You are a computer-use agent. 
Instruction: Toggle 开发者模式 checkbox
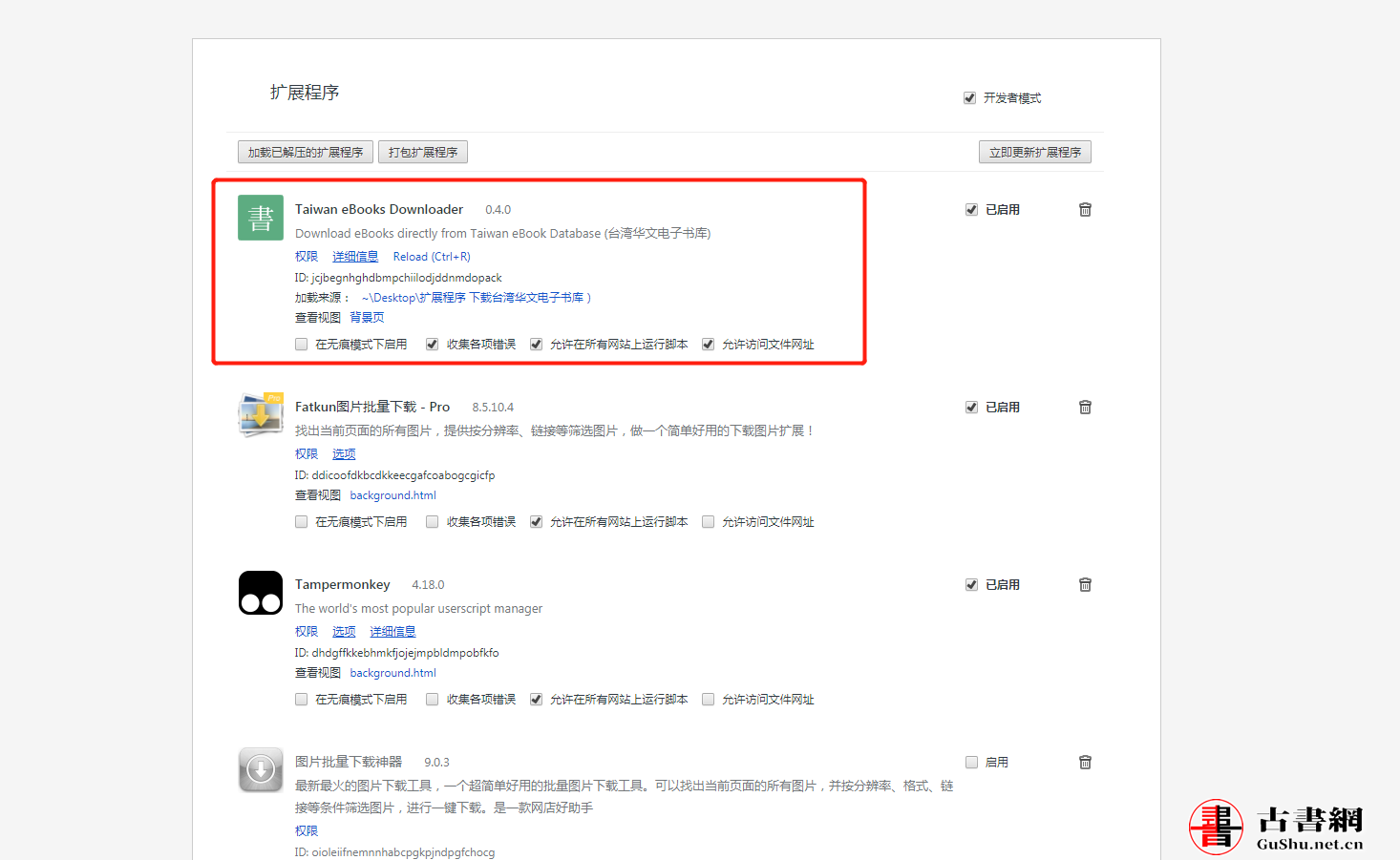click(x=969, y=98)
